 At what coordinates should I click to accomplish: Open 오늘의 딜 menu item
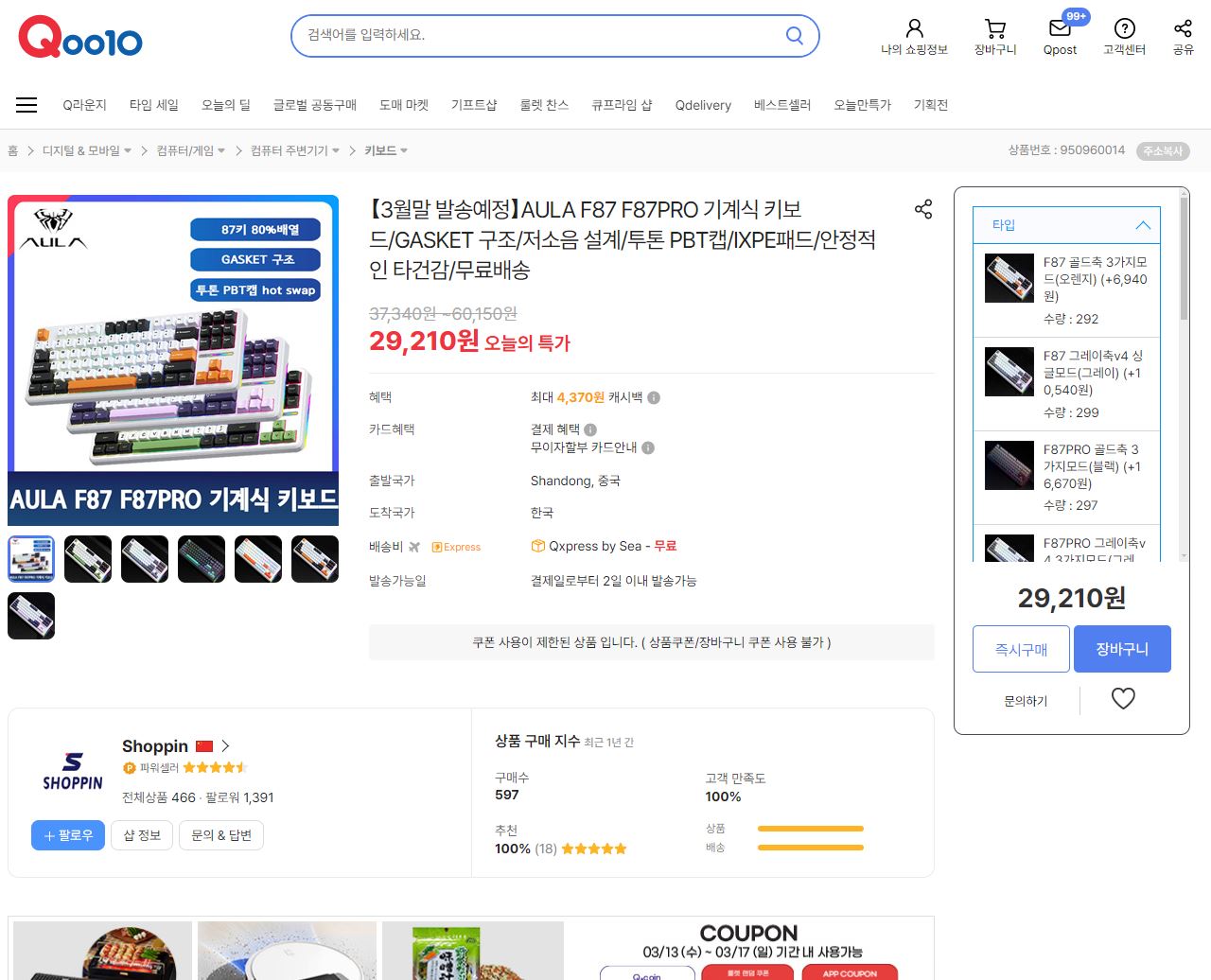(225, 105)
